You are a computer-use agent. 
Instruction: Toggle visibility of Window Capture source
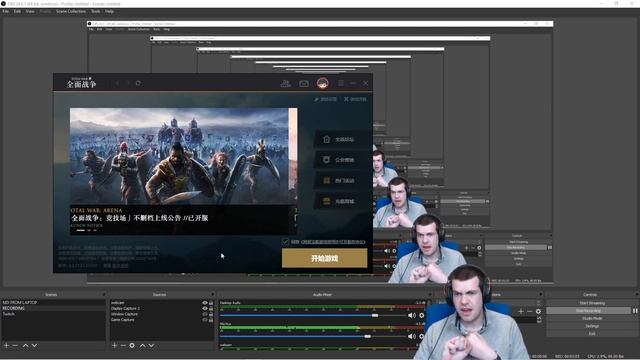[x=205, y=314]
